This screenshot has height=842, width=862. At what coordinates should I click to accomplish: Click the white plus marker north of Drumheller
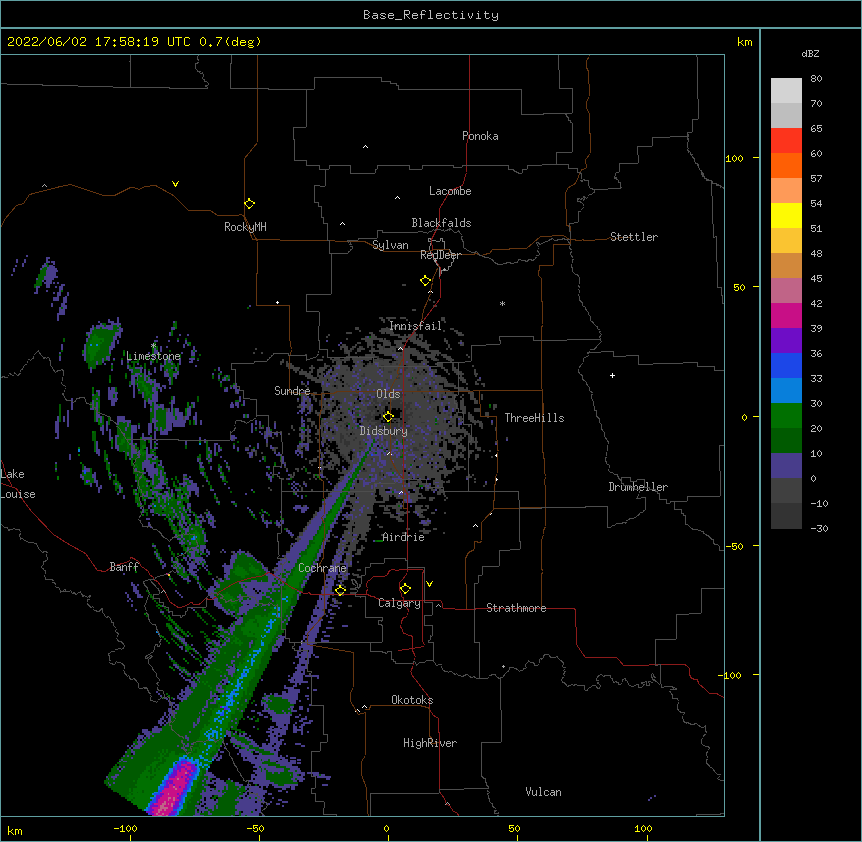[x=612, y=375]
